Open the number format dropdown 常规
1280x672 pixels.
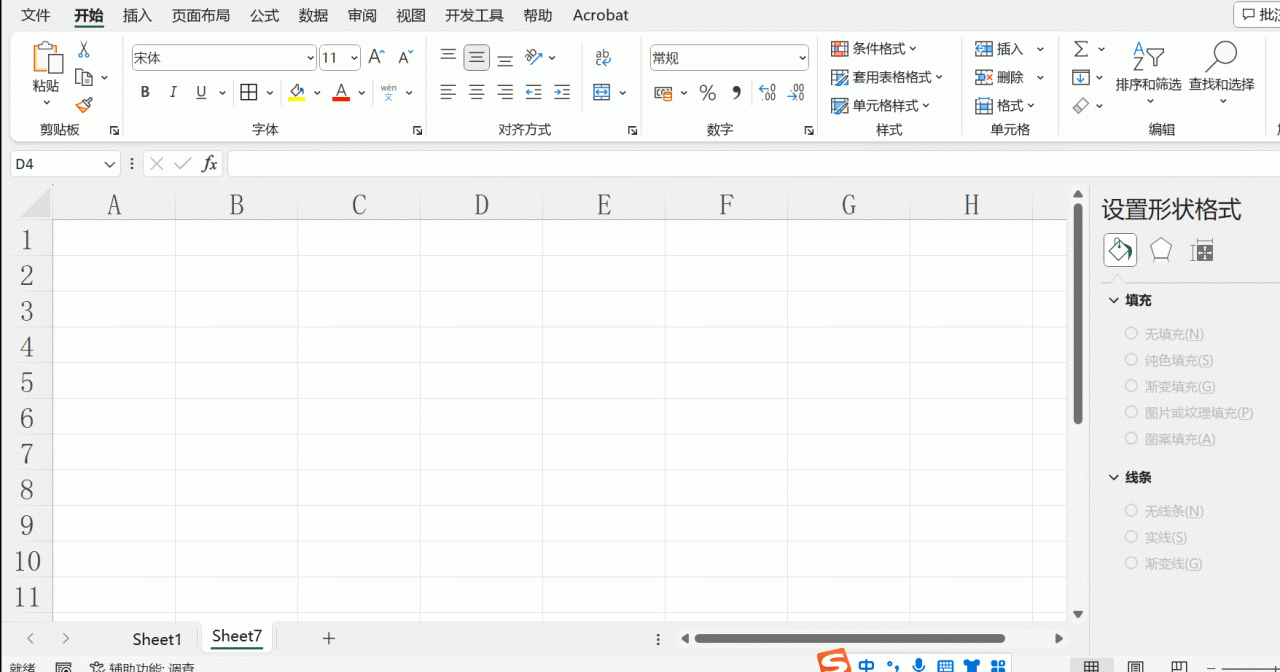pos(802,58)
